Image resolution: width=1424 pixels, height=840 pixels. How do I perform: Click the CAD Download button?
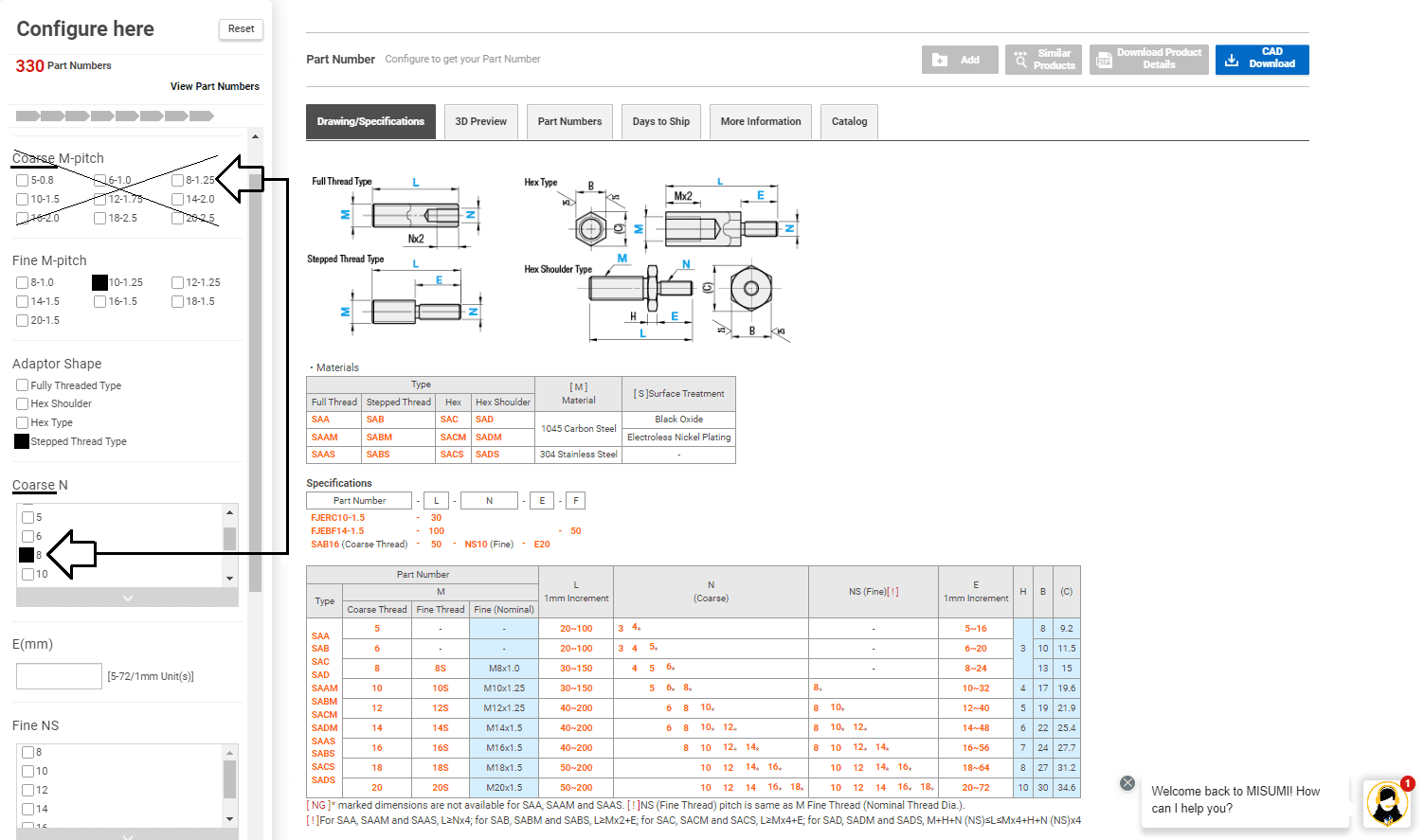click(x=1262, y=59)
